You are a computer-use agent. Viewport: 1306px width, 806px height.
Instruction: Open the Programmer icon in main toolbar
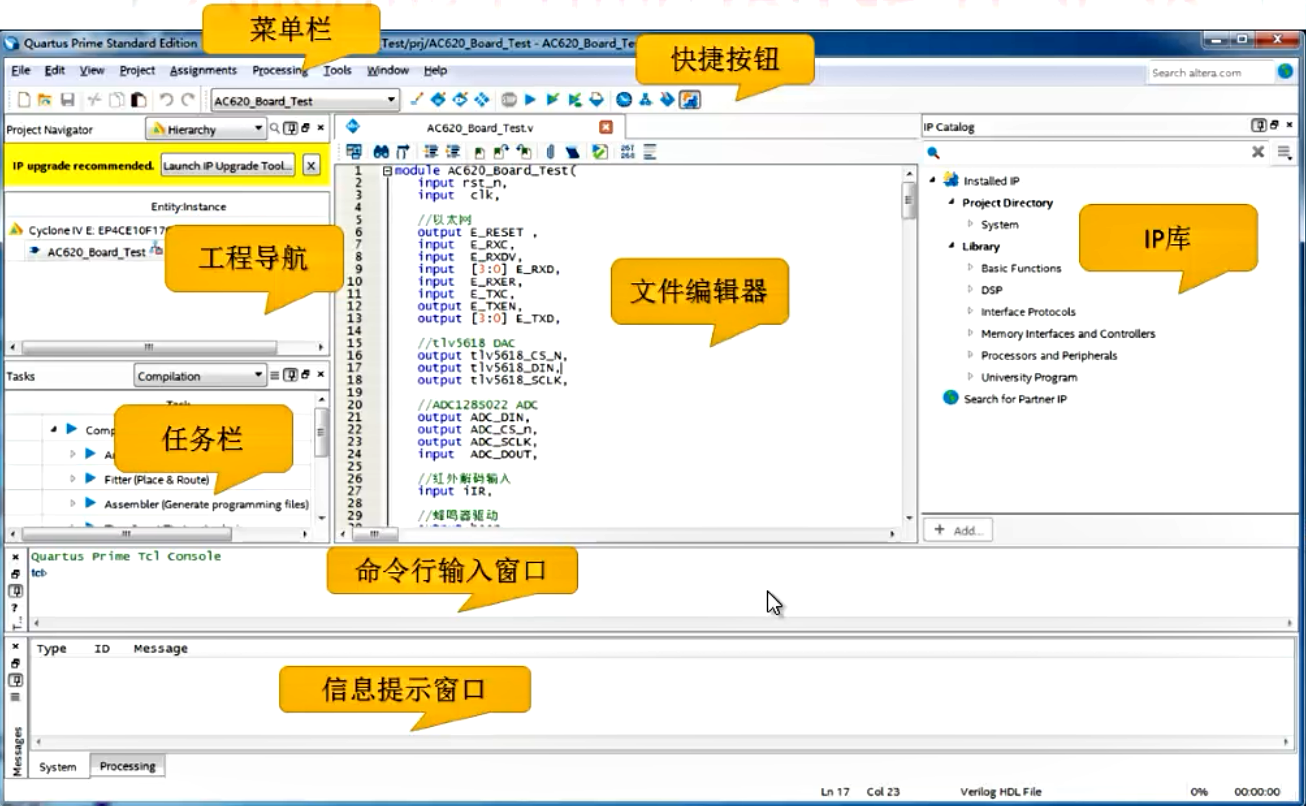pyautogui.click(x=667, y=100)
